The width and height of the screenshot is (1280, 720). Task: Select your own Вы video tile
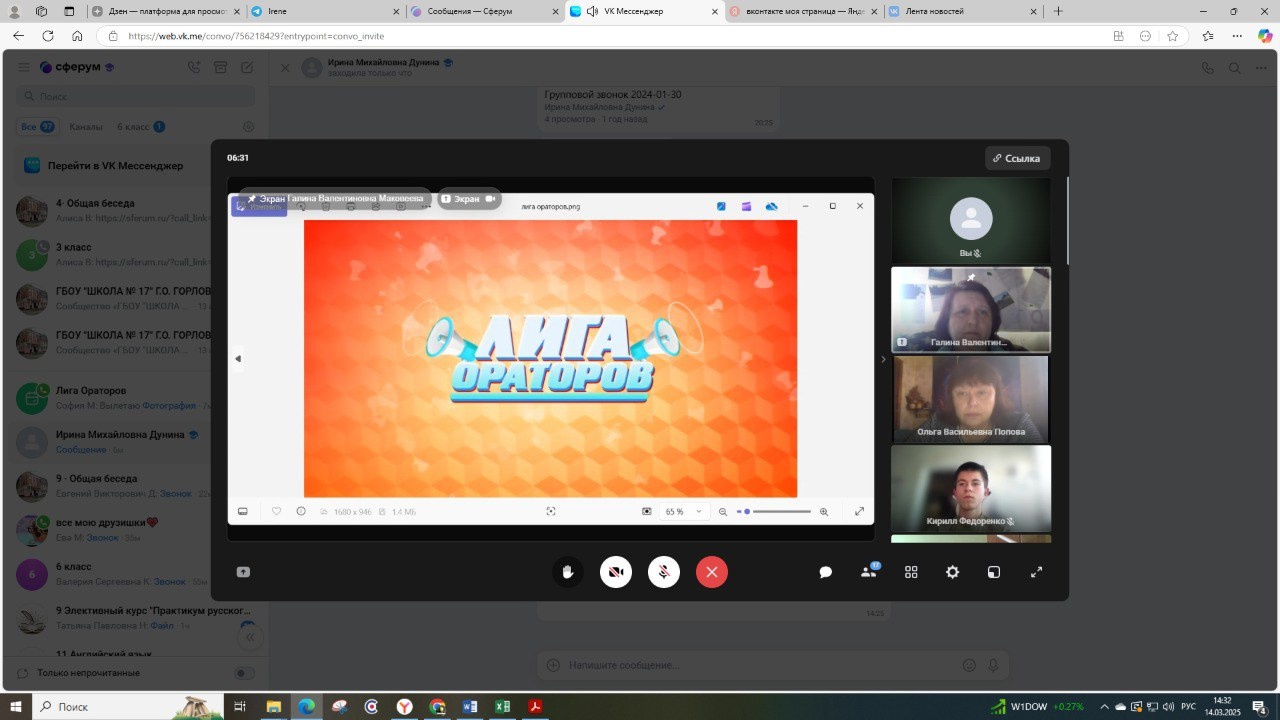click(970, 221)
